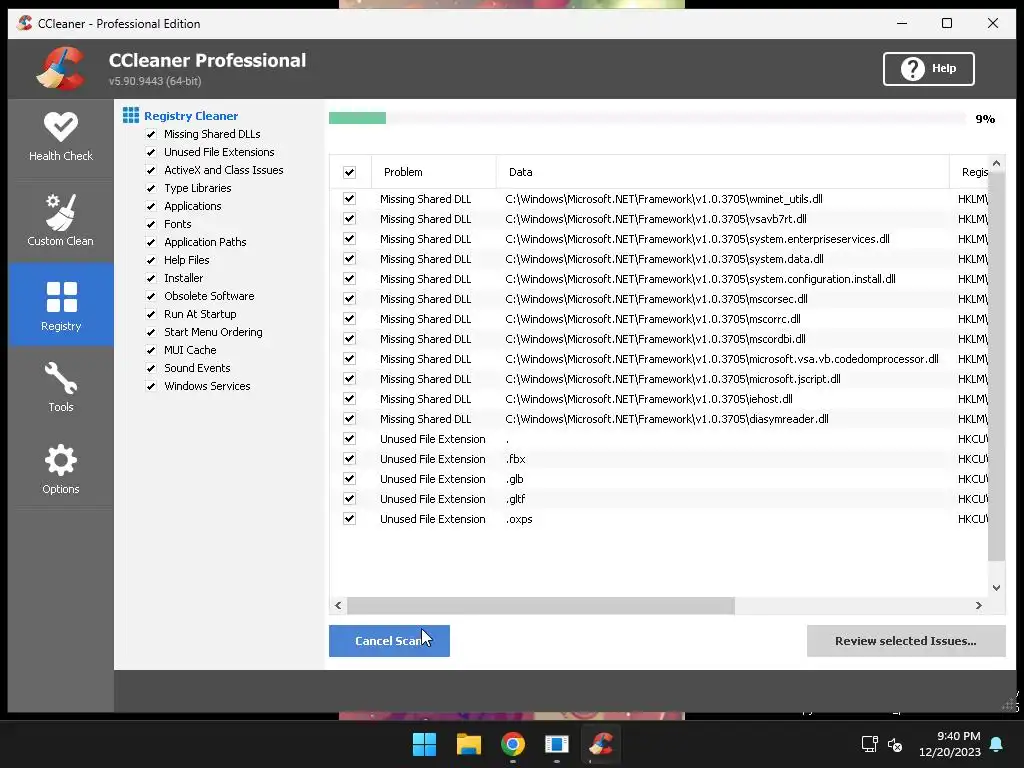Toggle Help Files checkbox

[x=151, y=260]
